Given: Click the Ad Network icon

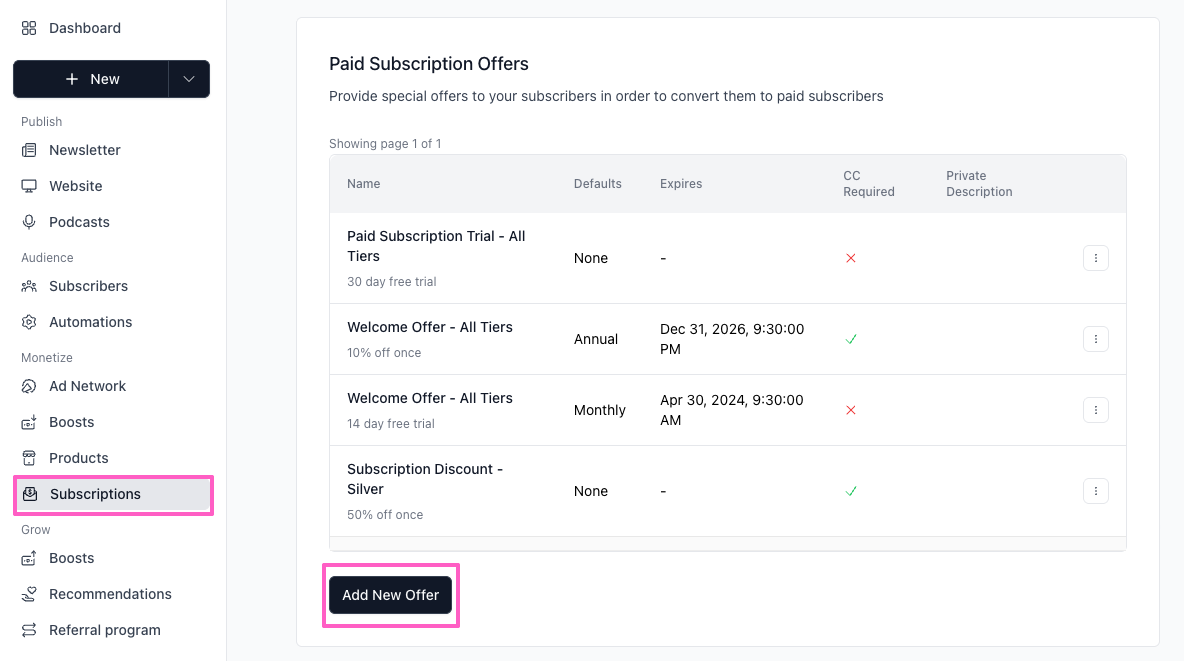Looking at the screenshot, I should [29, 386].
